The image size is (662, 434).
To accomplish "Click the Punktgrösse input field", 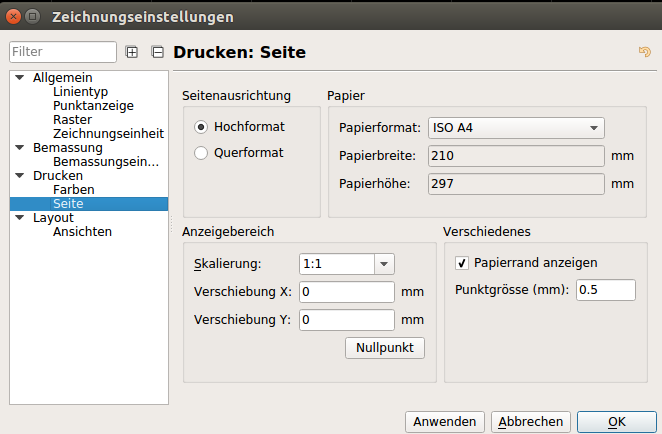I will 606,290.
